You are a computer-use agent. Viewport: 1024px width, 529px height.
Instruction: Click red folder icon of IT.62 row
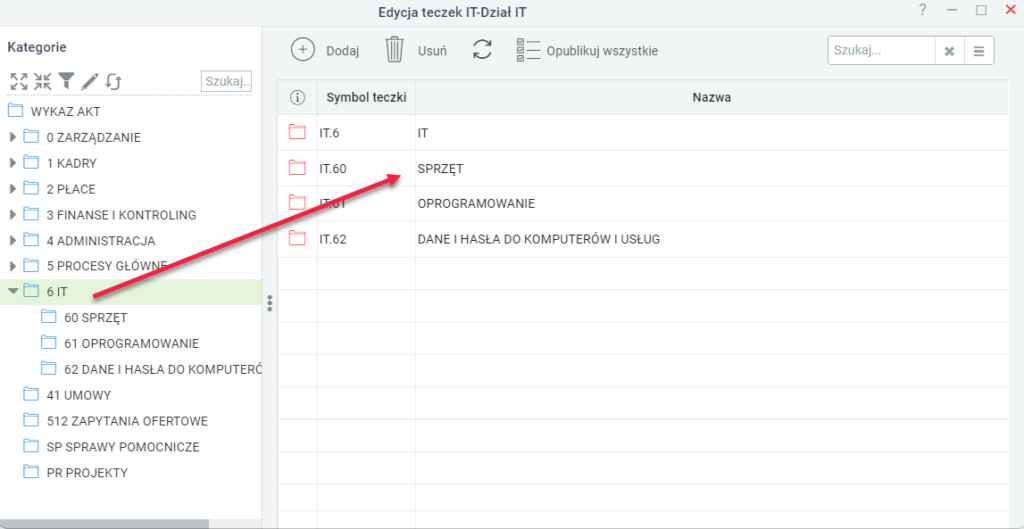[x=297, y=238]
